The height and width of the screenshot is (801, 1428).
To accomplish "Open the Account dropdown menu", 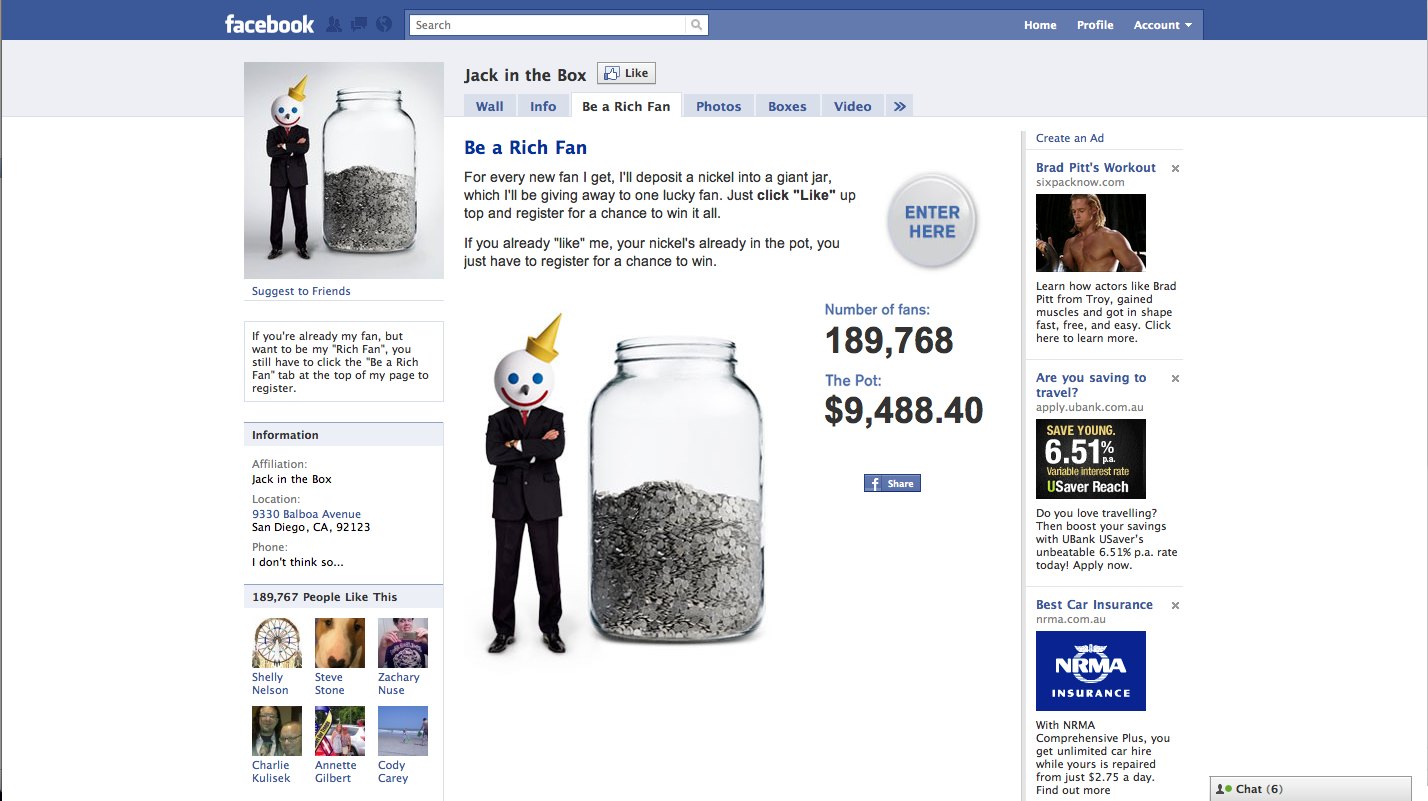I will tap(1162, 25).
